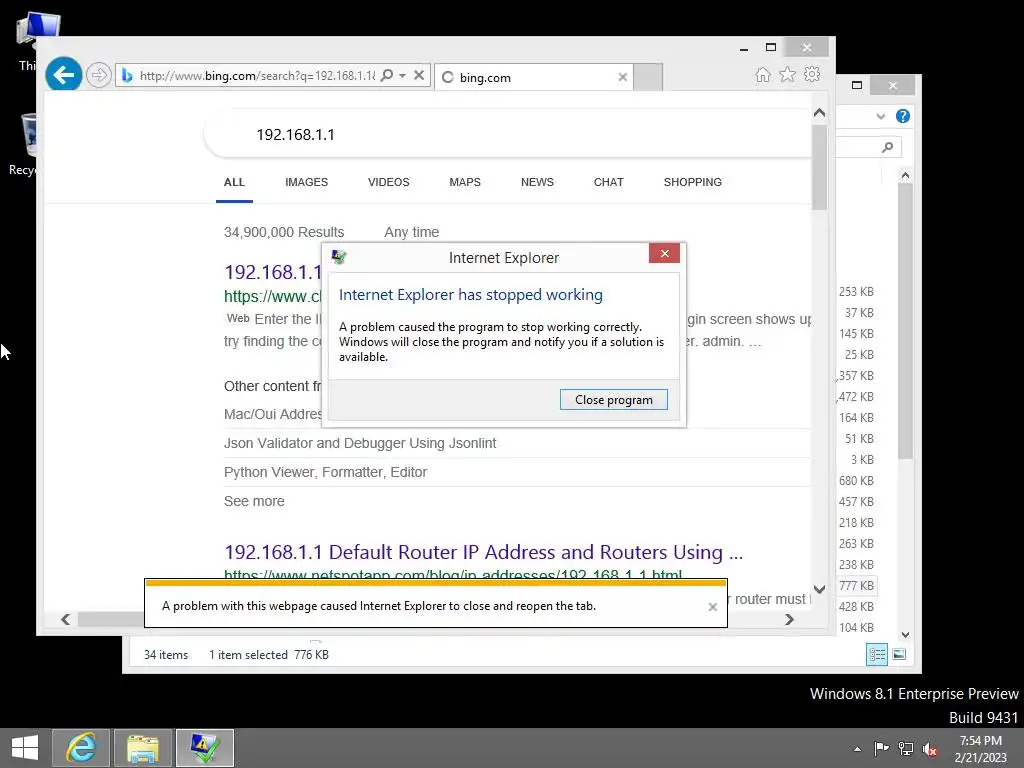The width and height of the screenshot is (1024, 768).
Task: Maximize the Internet Explorer window
Action: tap(771, 47)
